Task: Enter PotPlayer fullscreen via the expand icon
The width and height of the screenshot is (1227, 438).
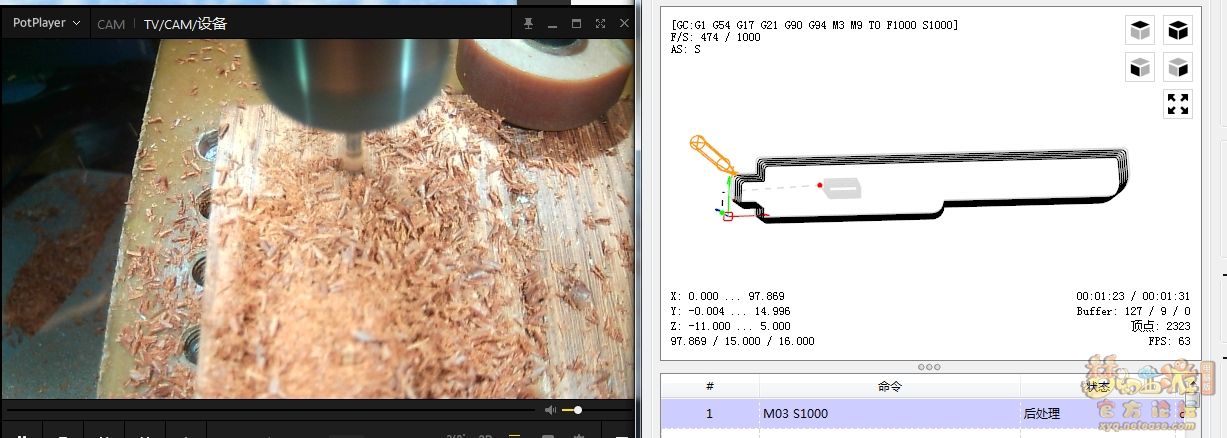Action: (600, 24)
